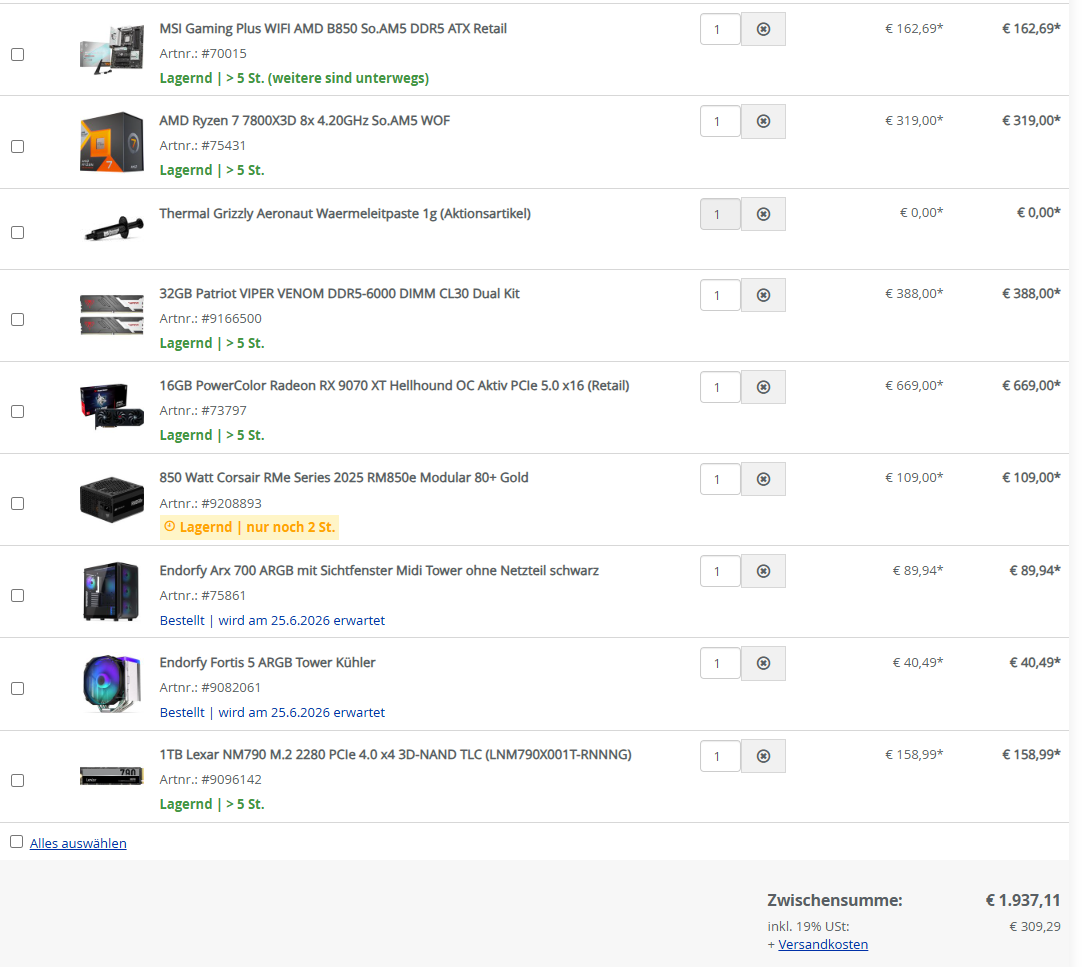Tick checkbox for Endorfy Arx 700 case
1085x967 pixels.
click(18, 595)
